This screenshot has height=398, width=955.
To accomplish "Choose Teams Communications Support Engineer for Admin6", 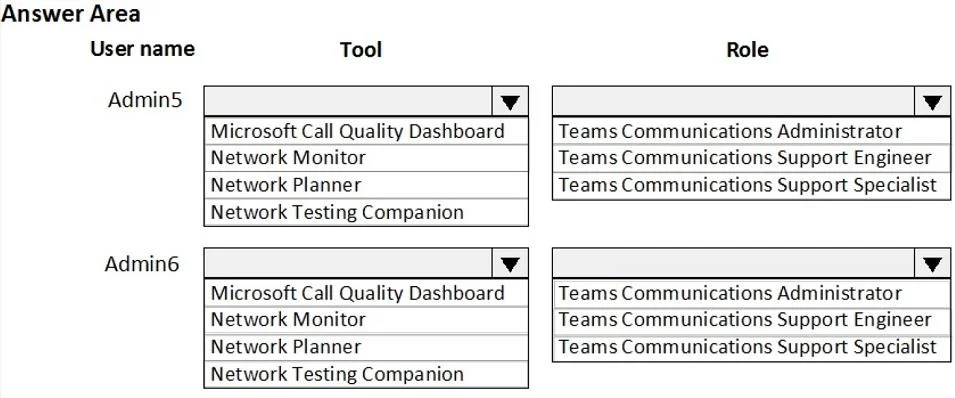I will 751,319.
